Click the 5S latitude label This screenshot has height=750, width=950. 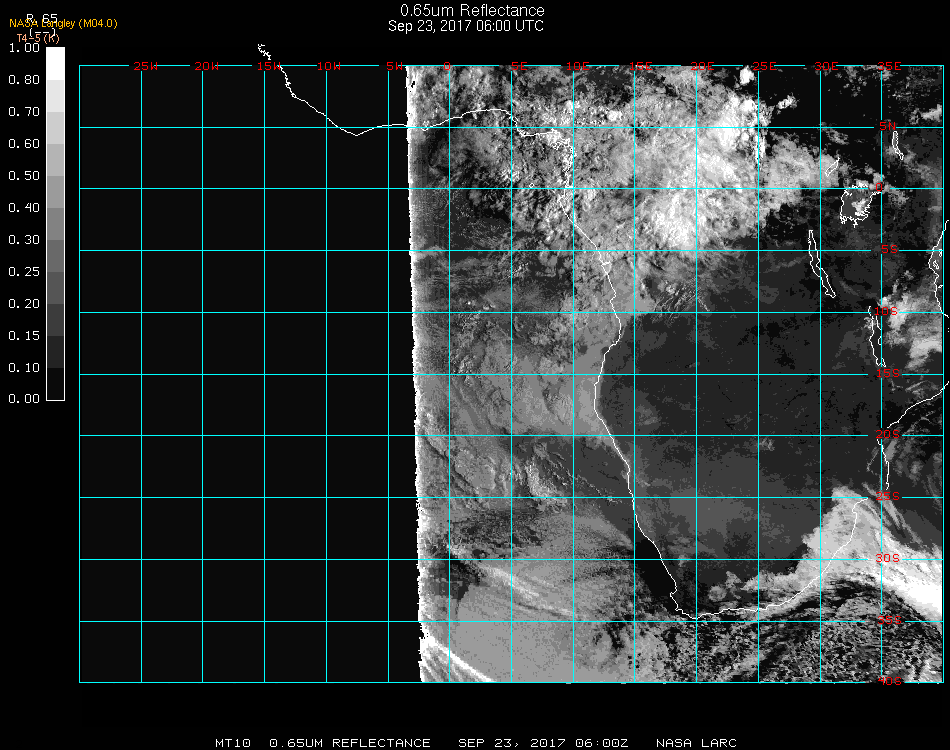click(x=889, y=250)
